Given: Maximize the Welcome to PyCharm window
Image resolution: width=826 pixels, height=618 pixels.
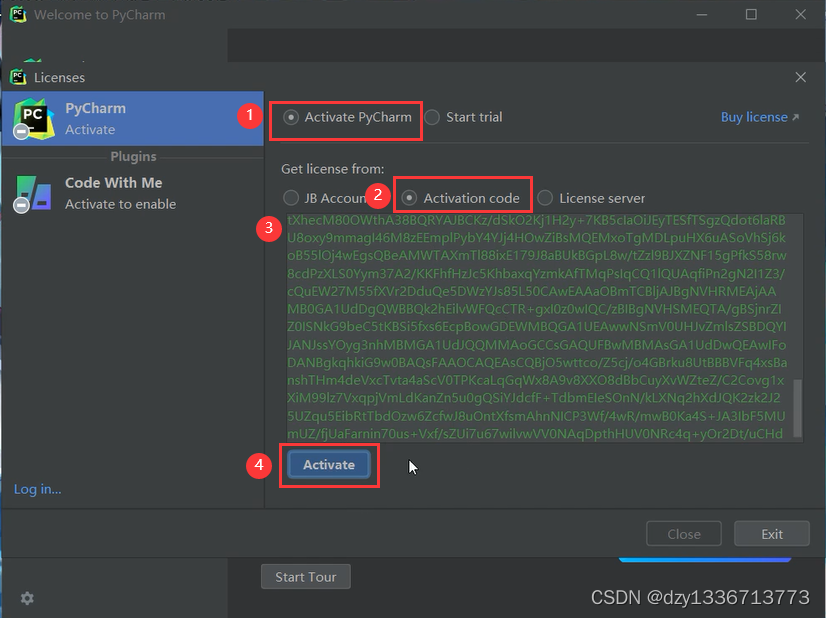Looking at the screenshot, I should [751, 14].
